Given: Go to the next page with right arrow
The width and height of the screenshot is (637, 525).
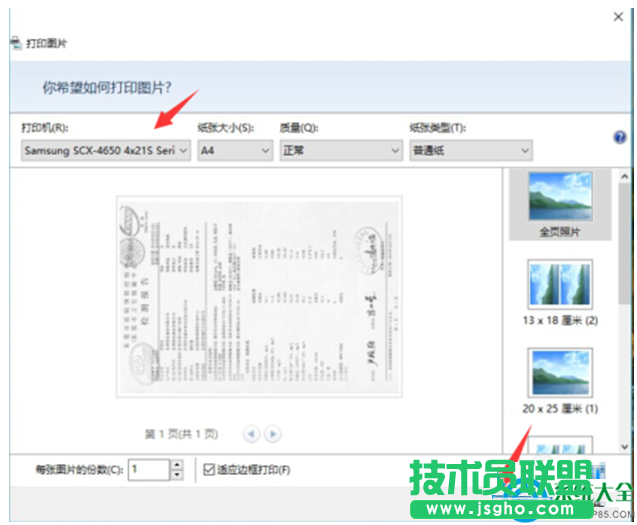Looking at the screenshot, I should click(273, 434).
